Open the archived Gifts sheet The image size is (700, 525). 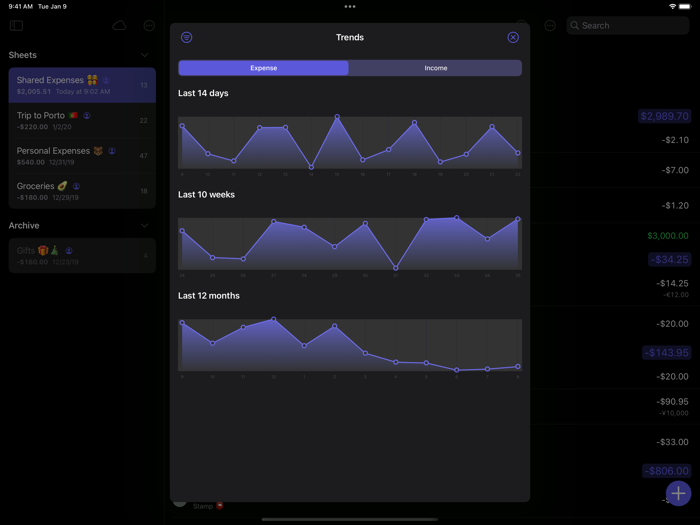click(82, 255)
